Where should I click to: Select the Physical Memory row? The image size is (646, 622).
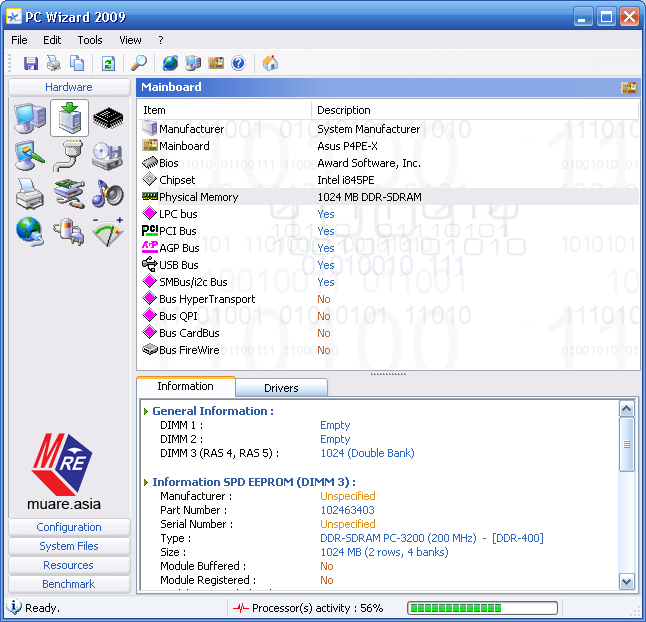click(388, 197)
